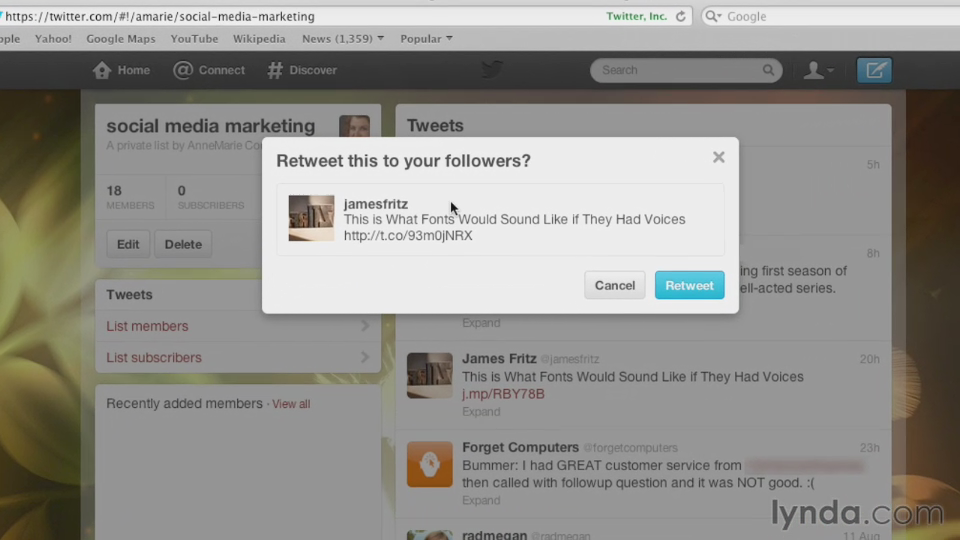Click the compose new tweet icon

(x=874, y=70)
